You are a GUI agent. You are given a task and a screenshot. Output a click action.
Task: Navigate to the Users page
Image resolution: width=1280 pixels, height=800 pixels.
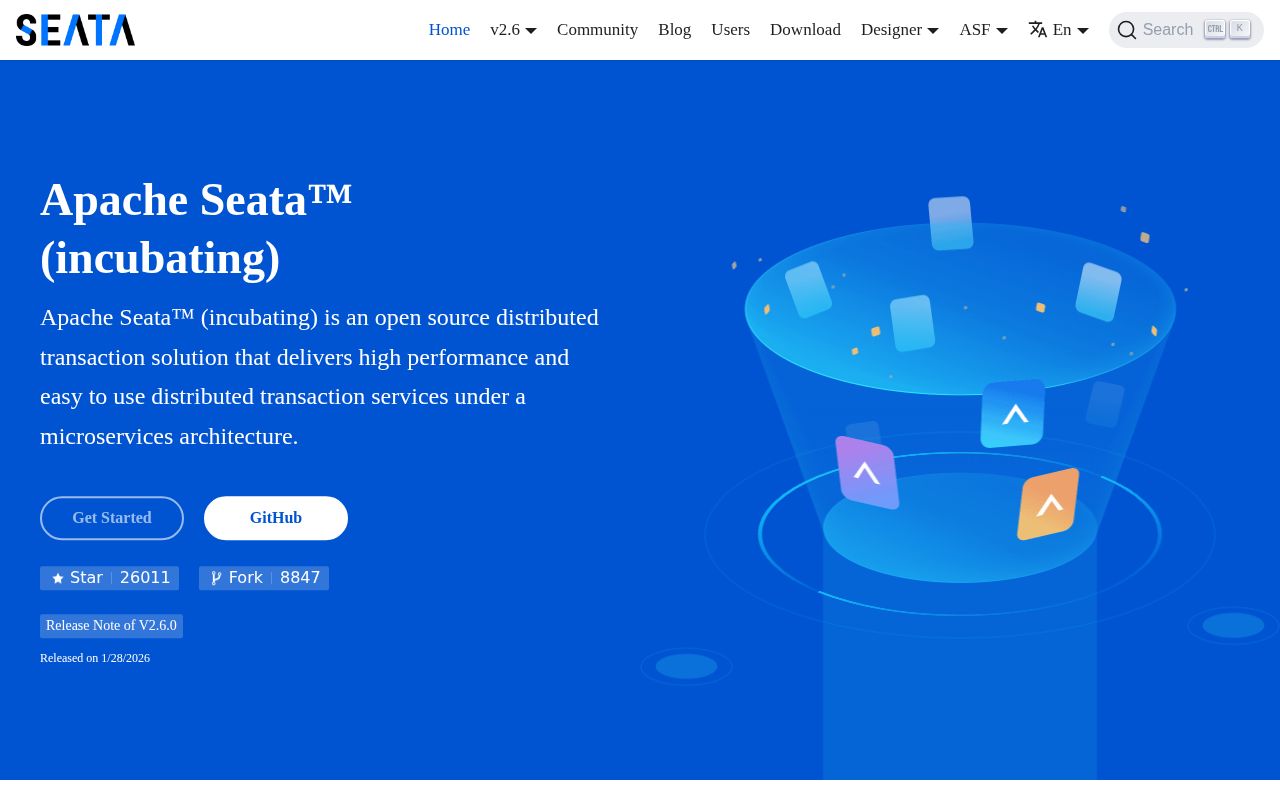point(730,30)
